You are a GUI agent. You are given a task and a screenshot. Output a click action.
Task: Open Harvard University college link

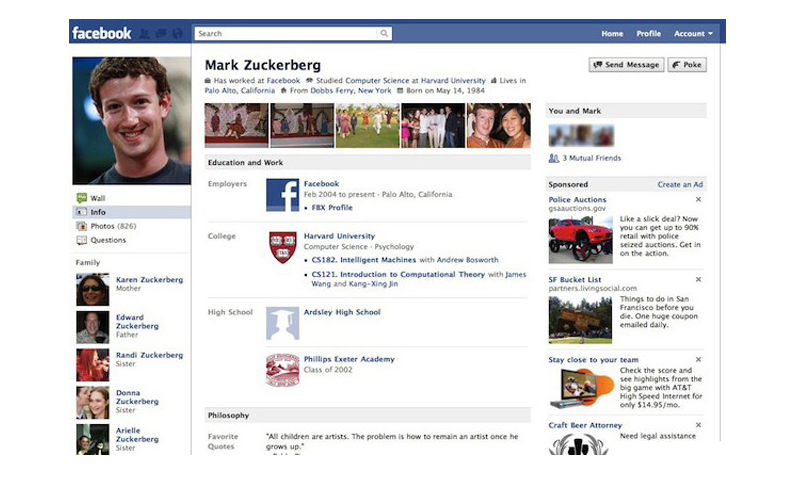pos(339,236)
